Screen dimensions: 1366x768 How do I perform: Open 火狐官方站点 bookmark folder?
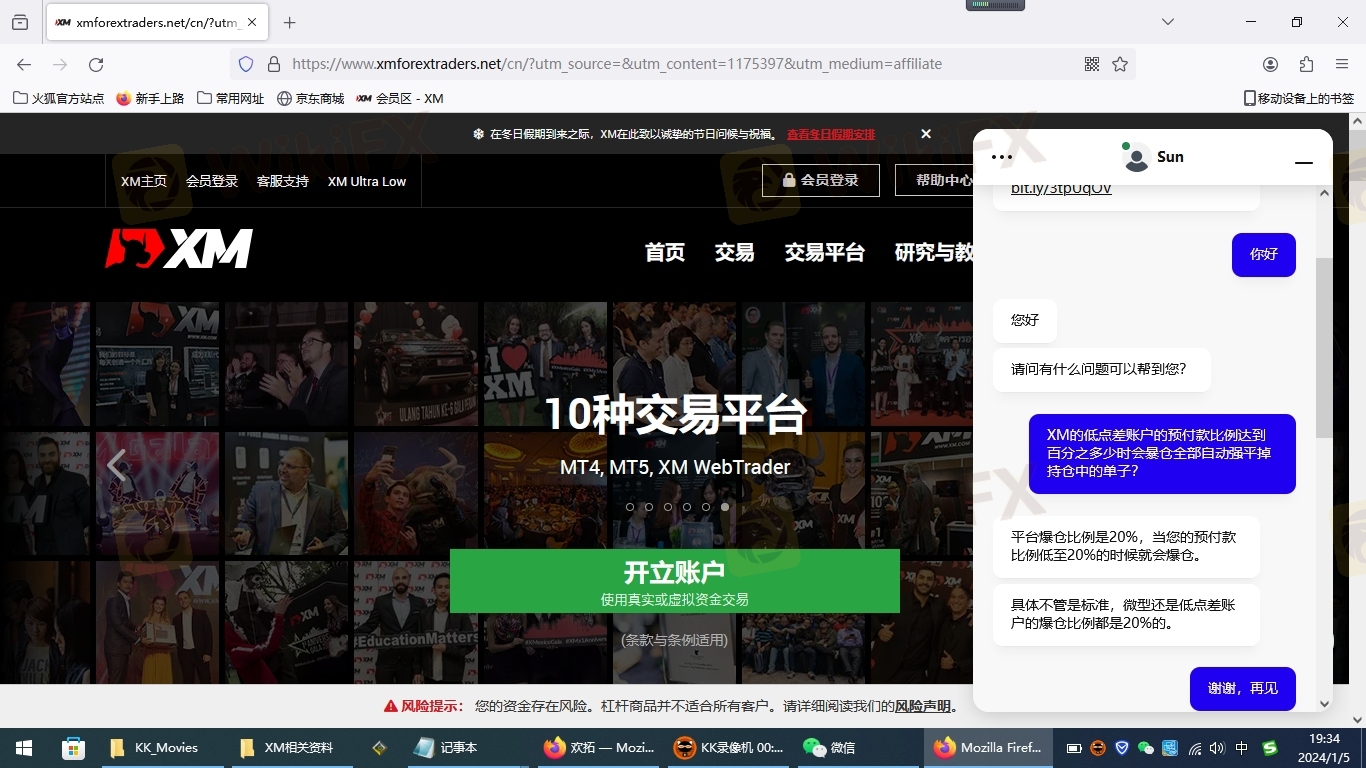[58, 98]
